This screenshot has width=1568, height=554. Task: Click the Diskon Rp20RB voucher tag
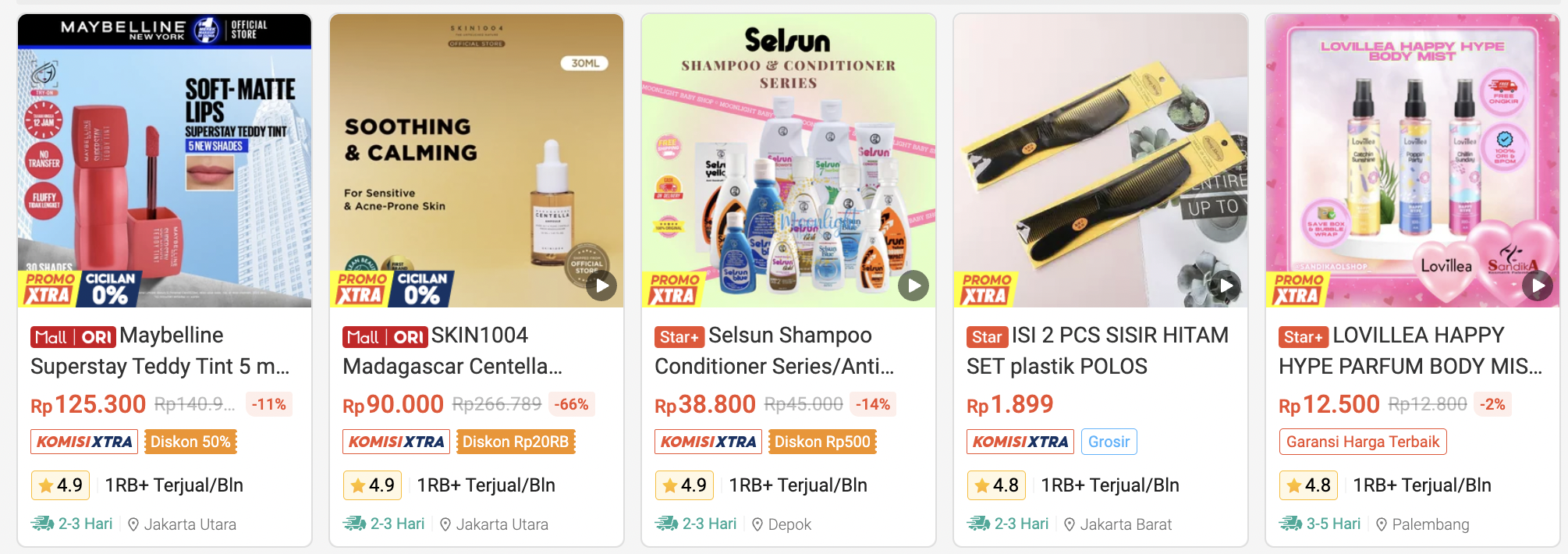[x=516, y=442]
